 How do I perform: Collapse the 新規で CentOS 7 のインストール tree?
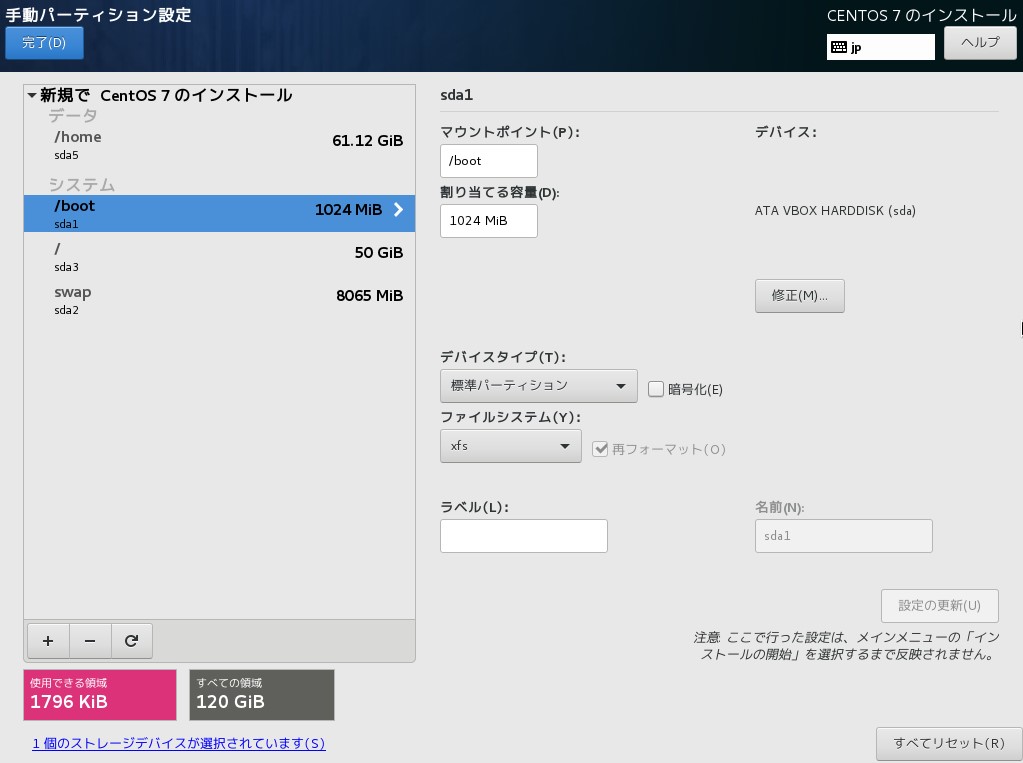[x=33, y=96]
